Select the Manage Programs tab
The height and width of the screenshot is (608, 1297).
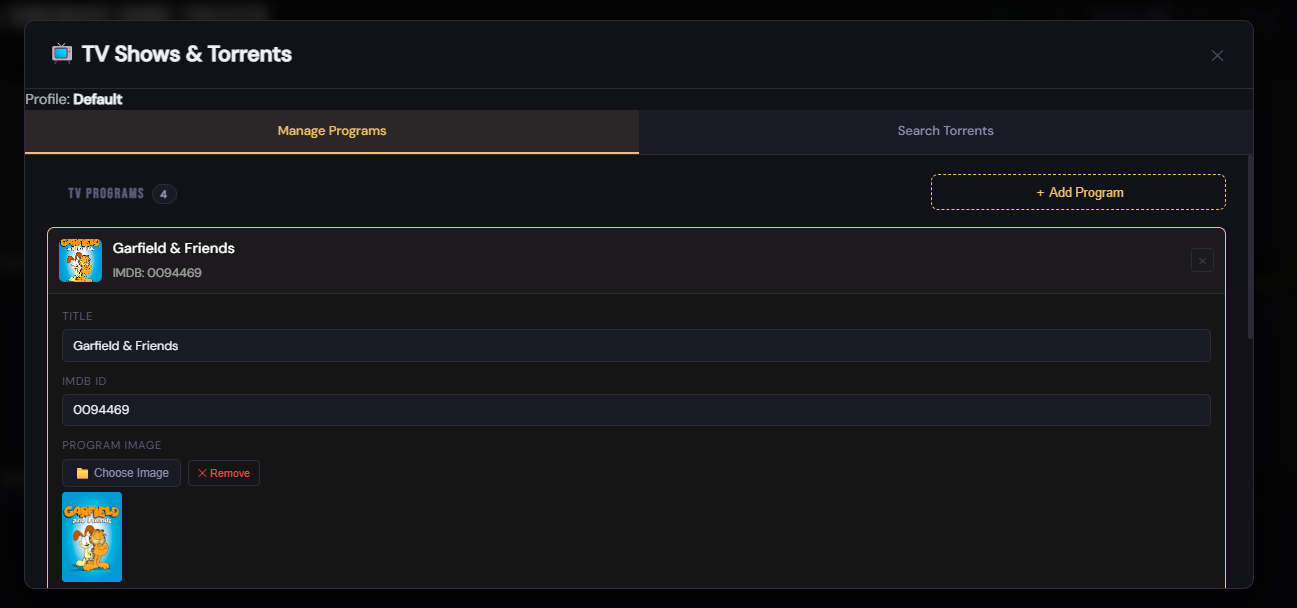click(332, 130)
